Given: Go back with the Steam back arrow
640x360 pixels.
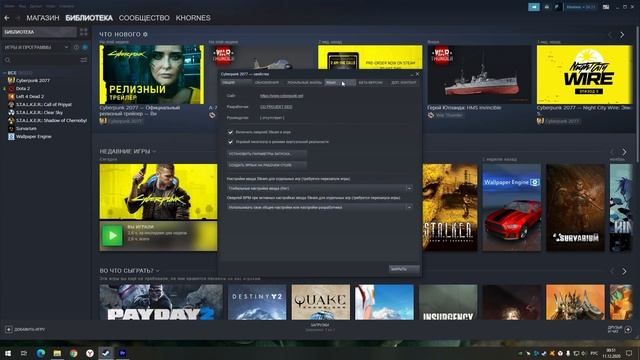Looking at the screenshot, I should click(7, 18).
